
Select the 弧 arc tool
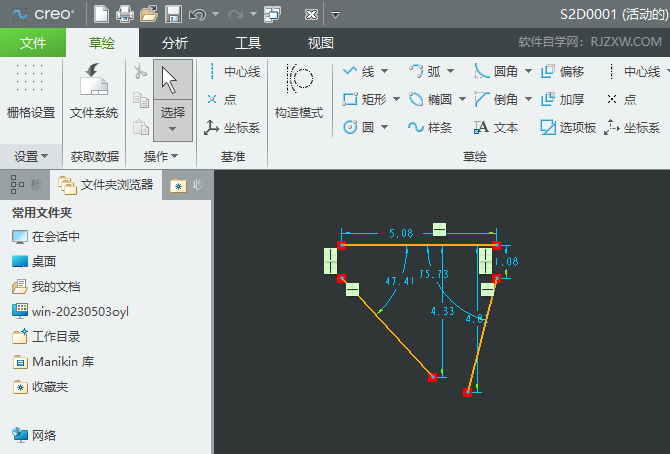[x=425, y=71]
